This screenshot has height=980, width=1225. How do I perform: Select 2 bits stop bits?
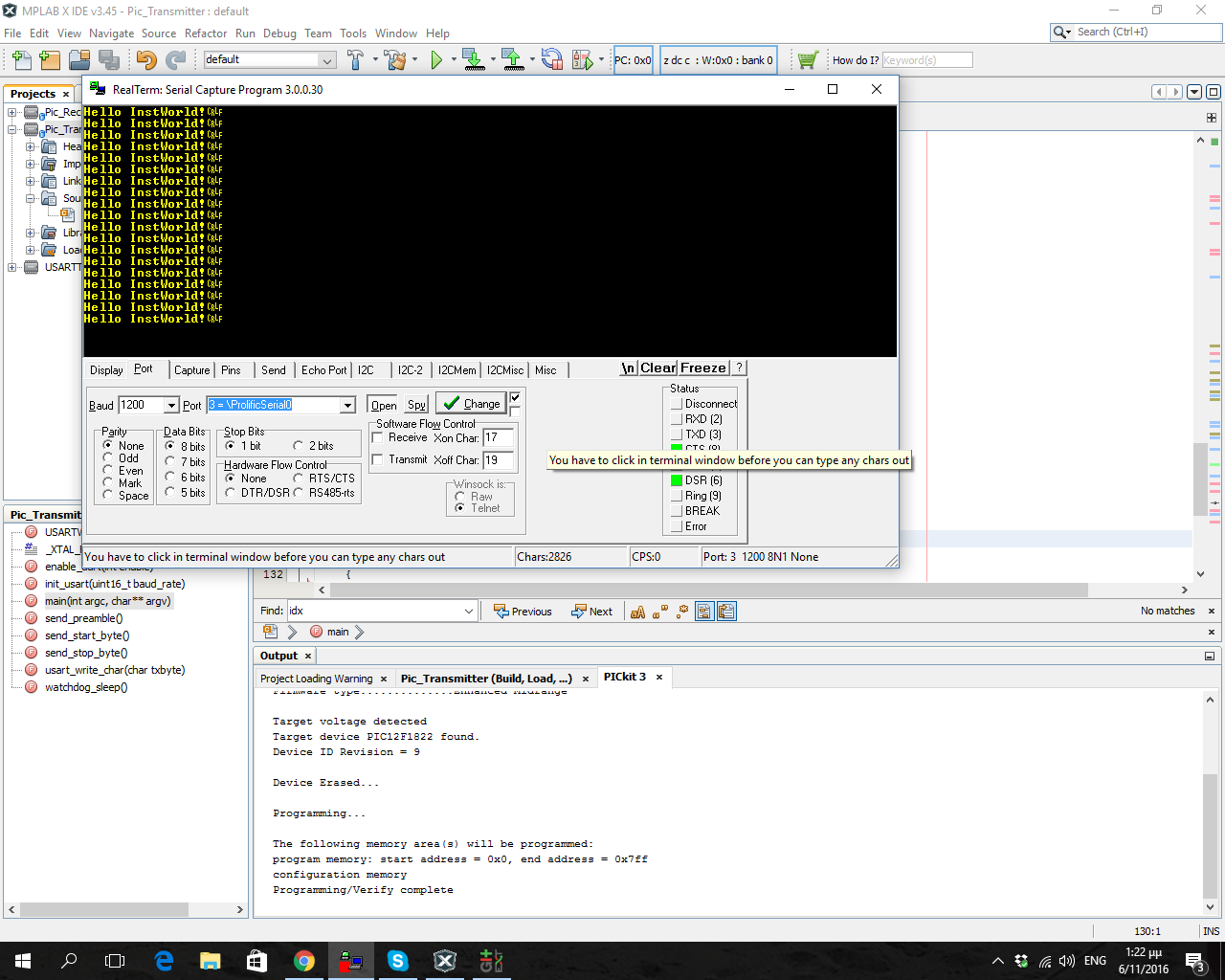(x=299, y=446)
